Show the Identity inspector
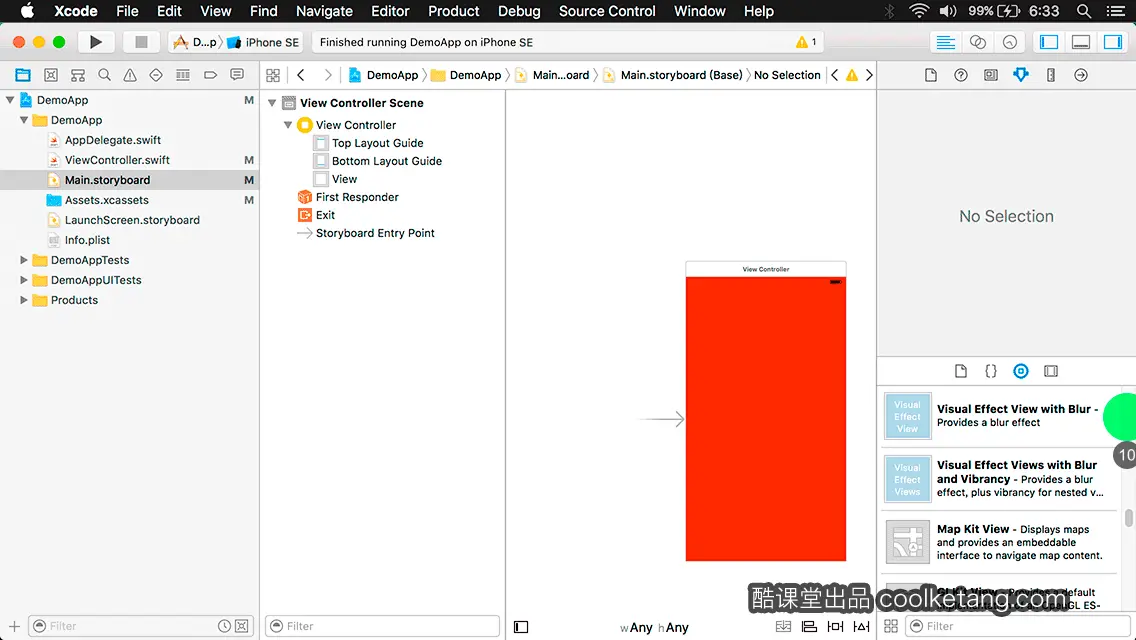The image size is (1136, 640). (990, 75)
